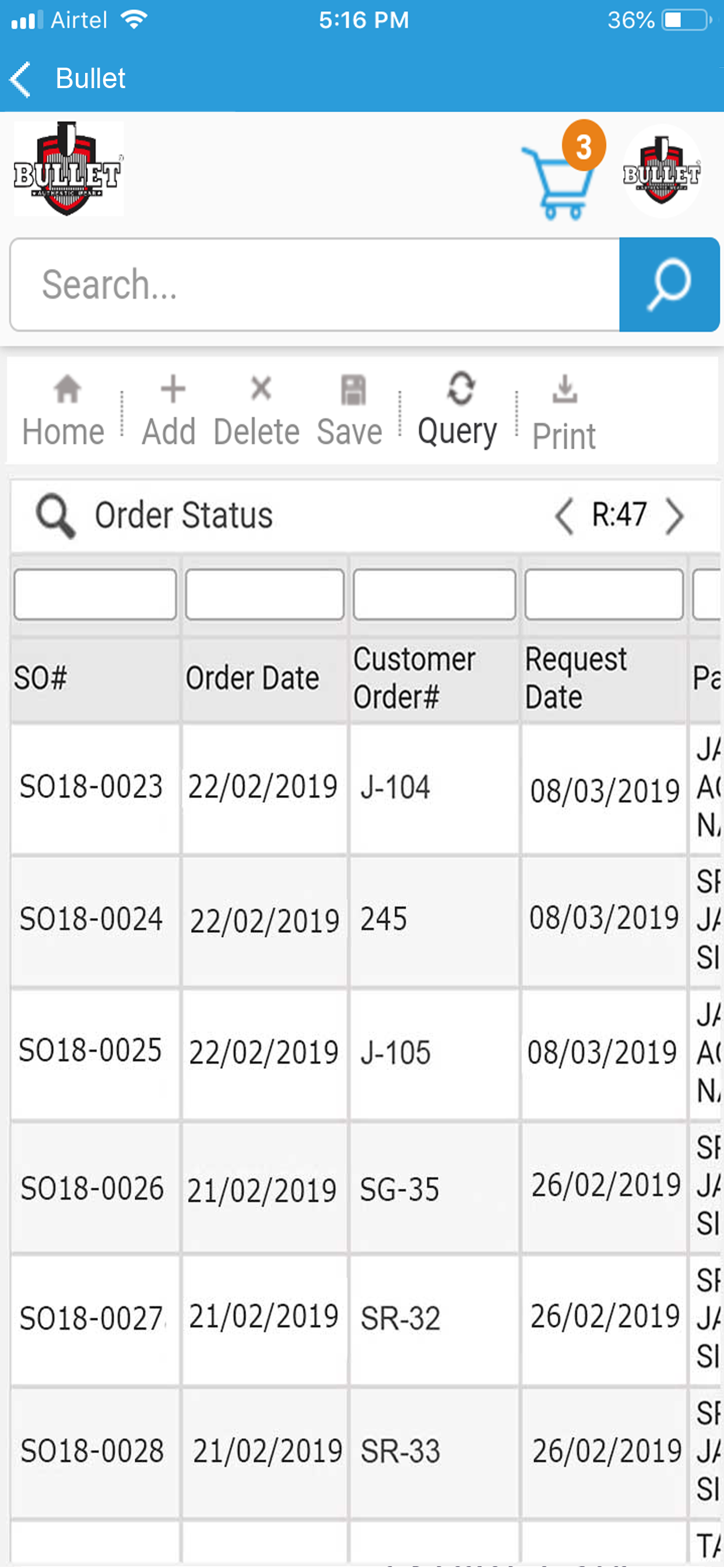Image resolution: width=724 pixels, height=1568 pixels.
Task: Go to the previous record using left chevron
Action: click(x=564, y=516)
